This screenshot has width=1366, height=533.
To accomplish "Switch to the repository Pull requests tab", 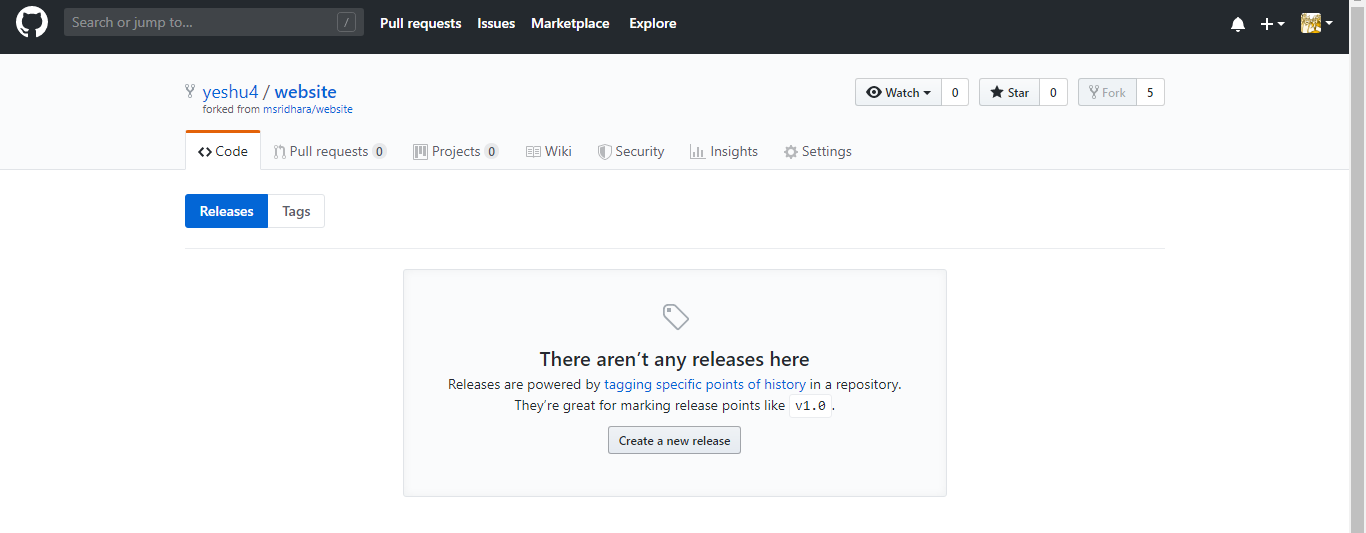I will [x=330, y=151].
